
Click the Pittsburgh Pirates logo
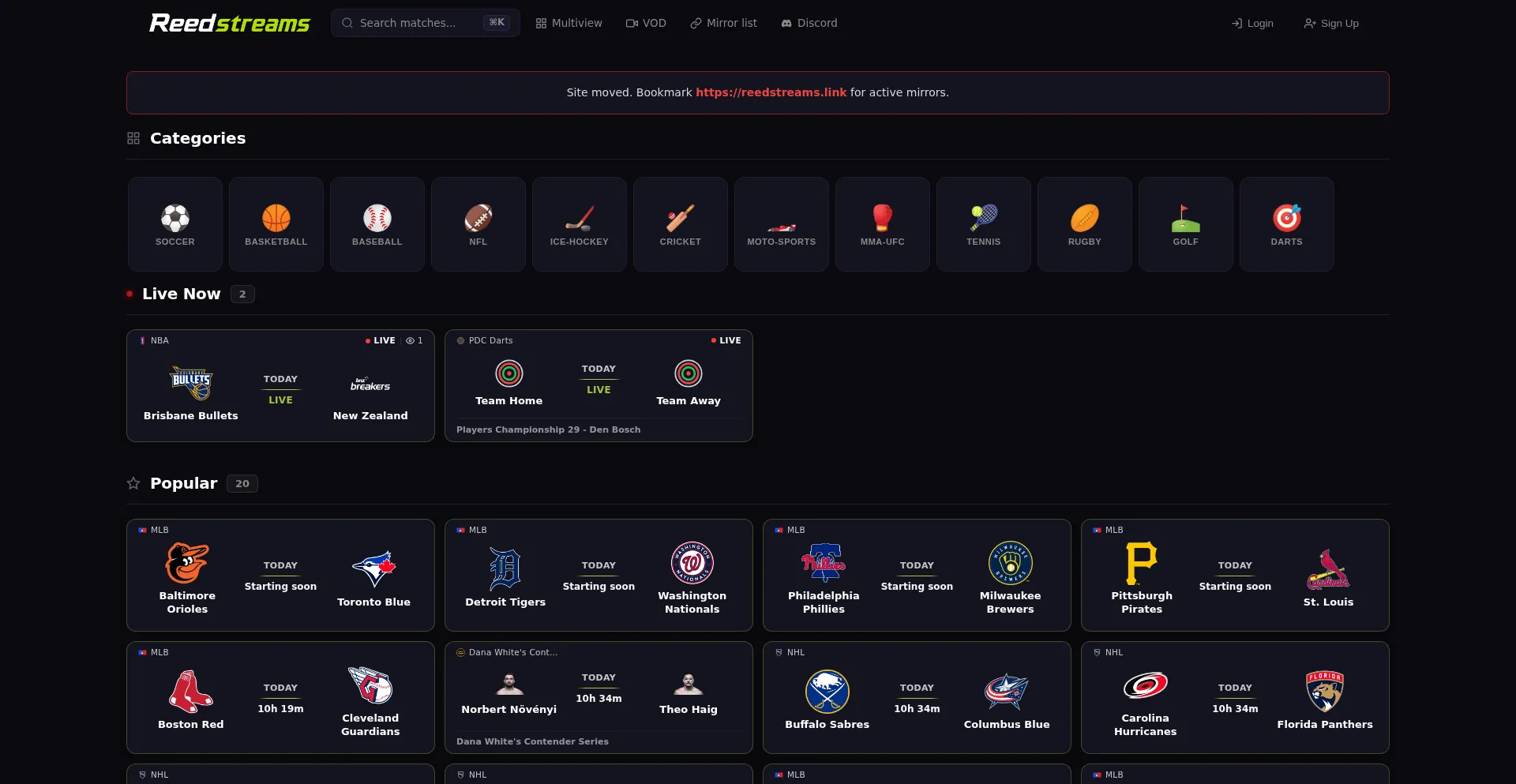point(1142,563)
